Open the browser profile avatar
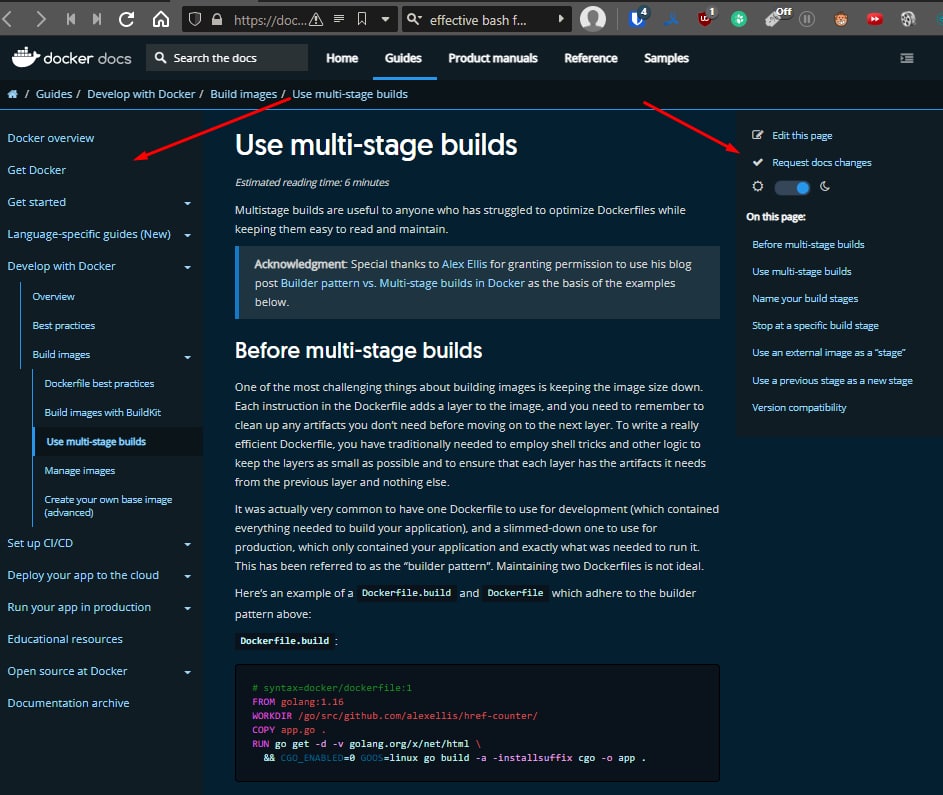Image resolution: width=943 pixels, height=795 pixels. coord(593,19)
